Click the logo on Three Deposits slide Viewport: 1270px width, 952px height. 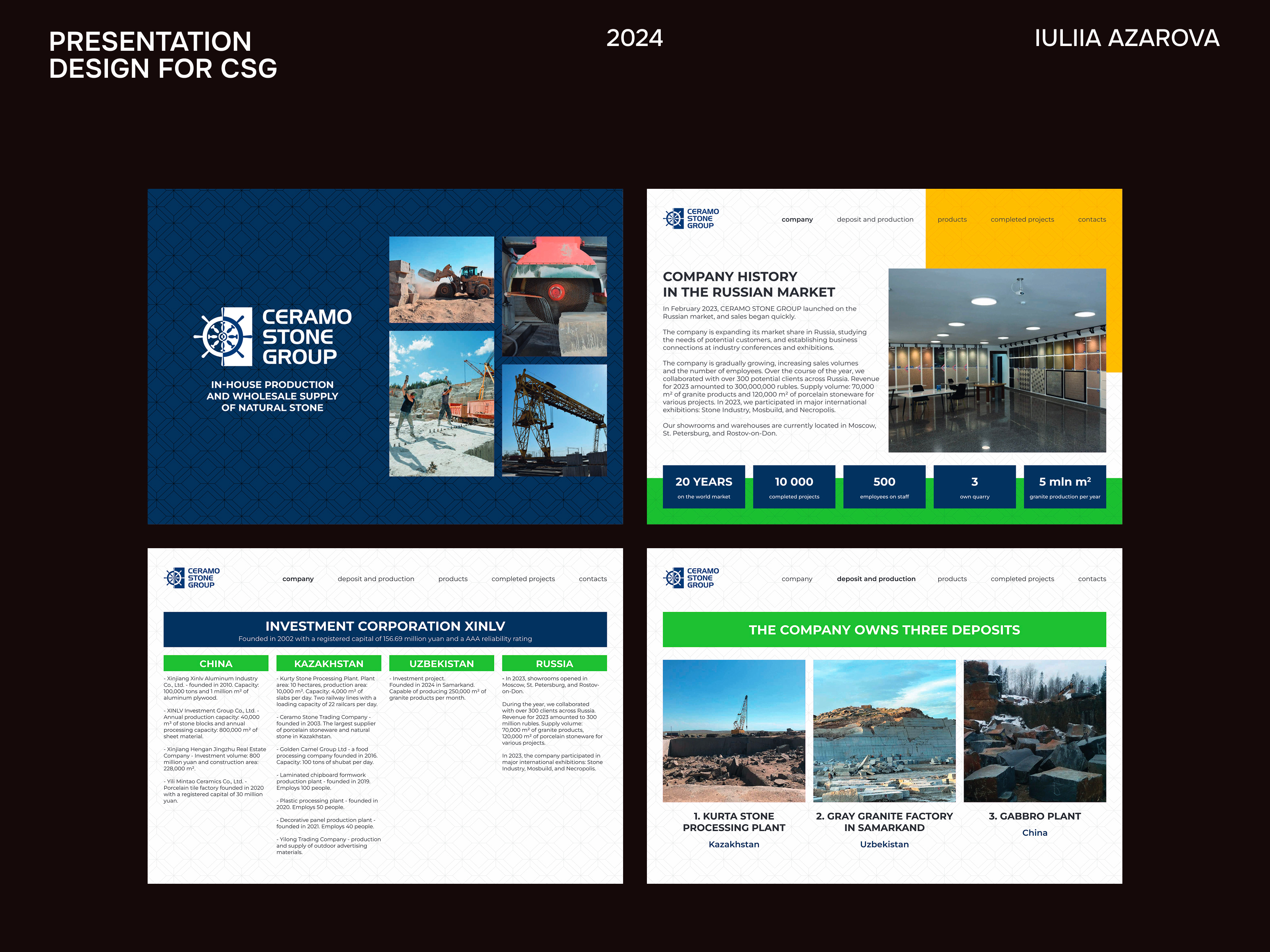(691, 578)
